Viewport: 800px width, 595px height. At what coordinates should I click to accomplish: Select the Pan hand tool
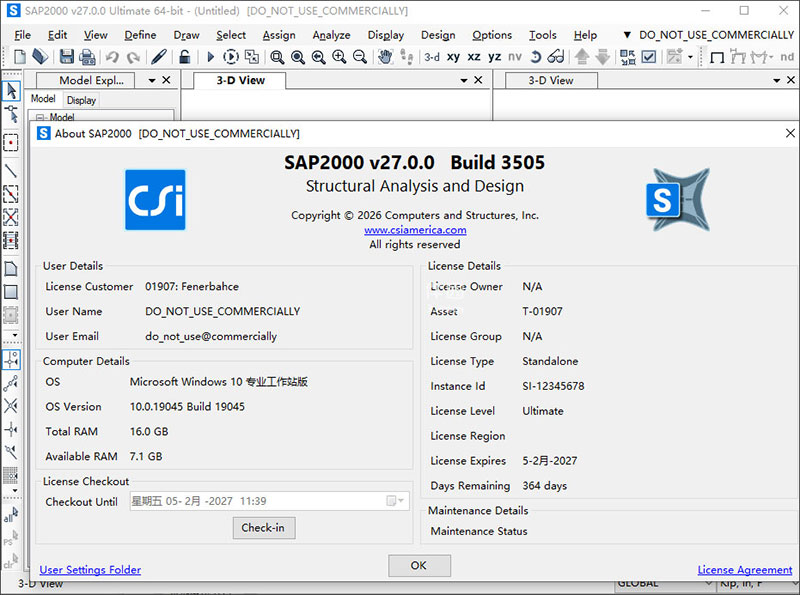point(385,58)
